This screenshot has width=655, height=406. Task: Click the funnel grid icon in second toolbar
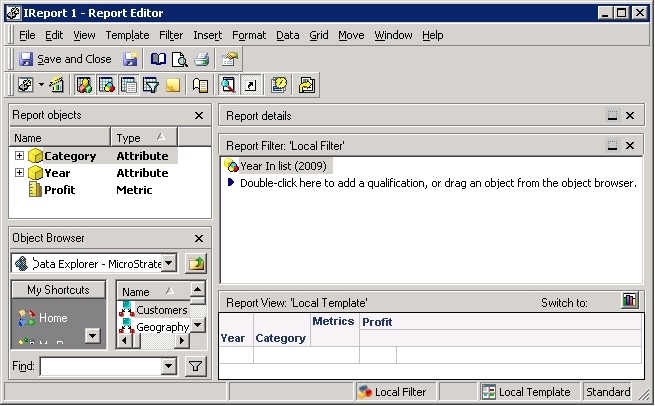(150, 85)
